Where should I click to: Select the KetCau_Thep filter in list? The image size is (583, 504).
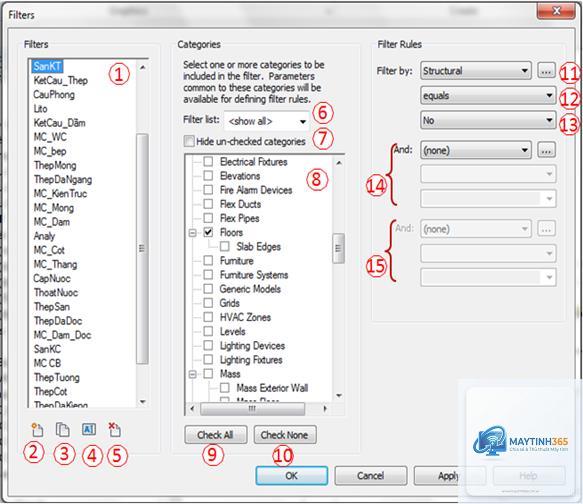pos(61,81)
